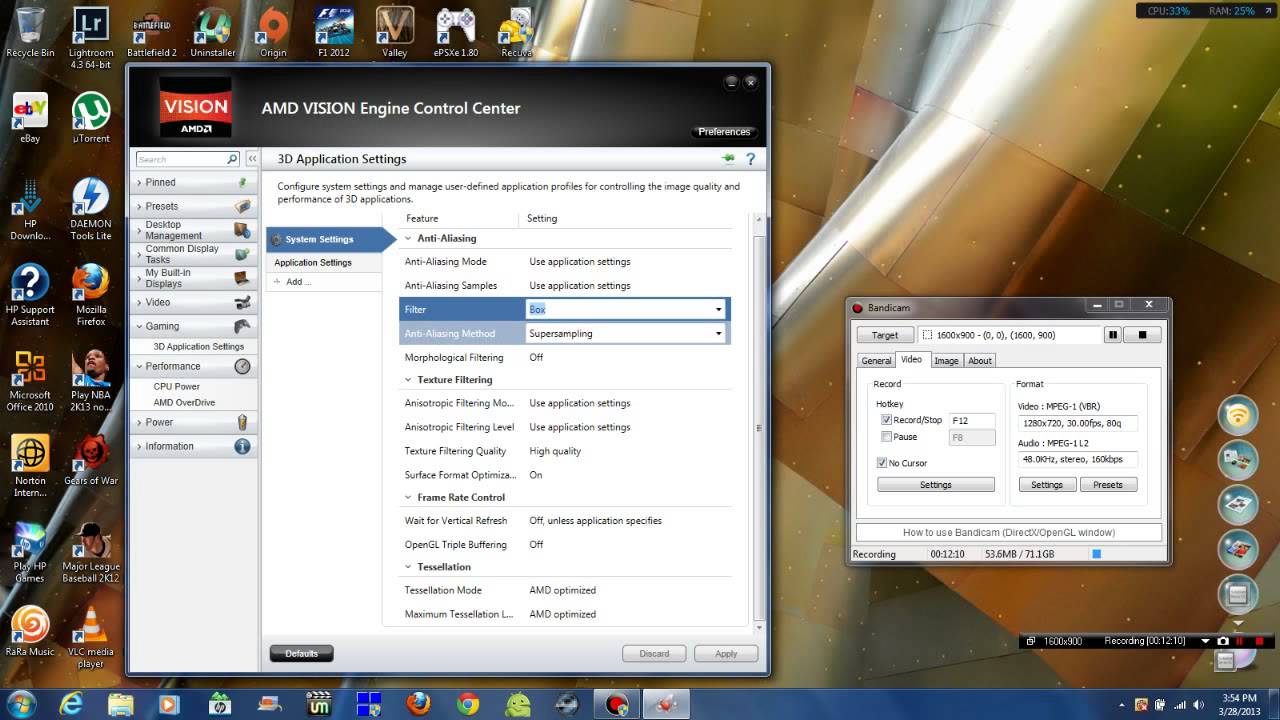Viewport: 1280px width, 720px height.
Task: Open the Recycle Bin desktop icon
Action: (30, 32)
